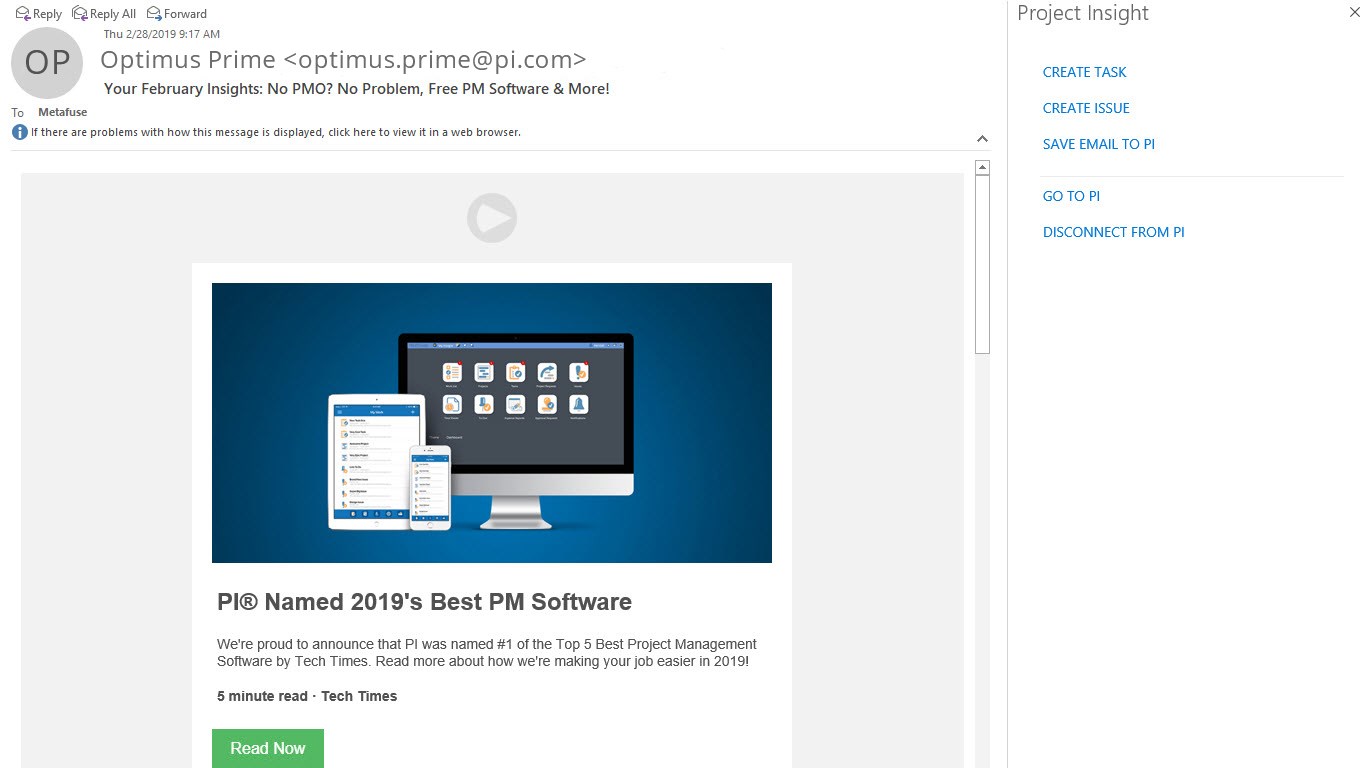Screen dimensions: 1366x768
Task: Click Disconnect From PI
Action: 1113,232
